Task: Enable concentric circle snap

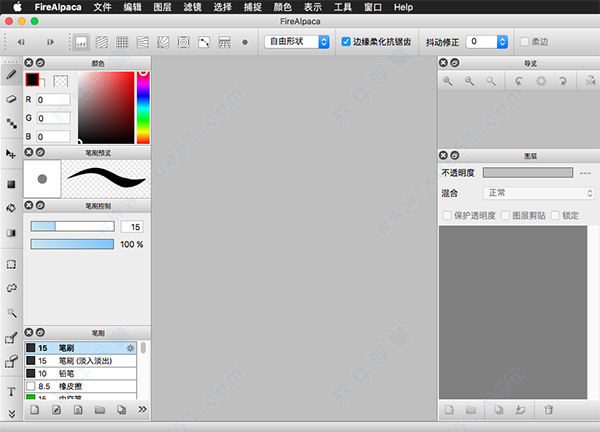Action: (184, 42)
